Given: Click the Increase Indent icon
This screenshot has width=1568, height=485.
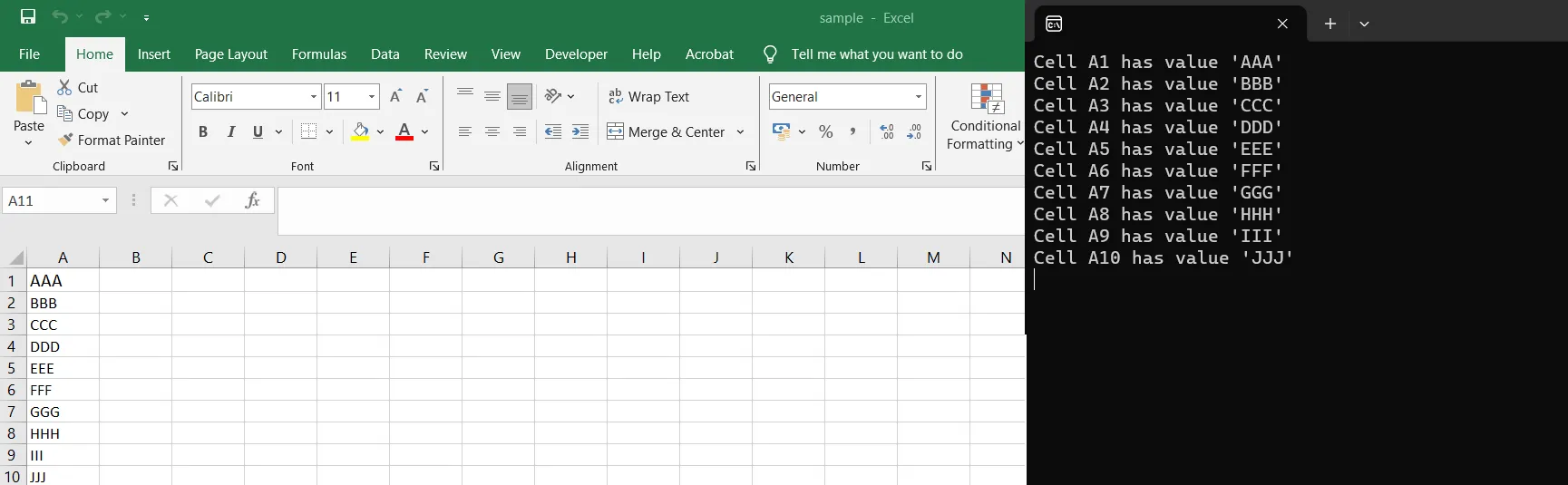Looking at the screenshot, I should 580,131.
